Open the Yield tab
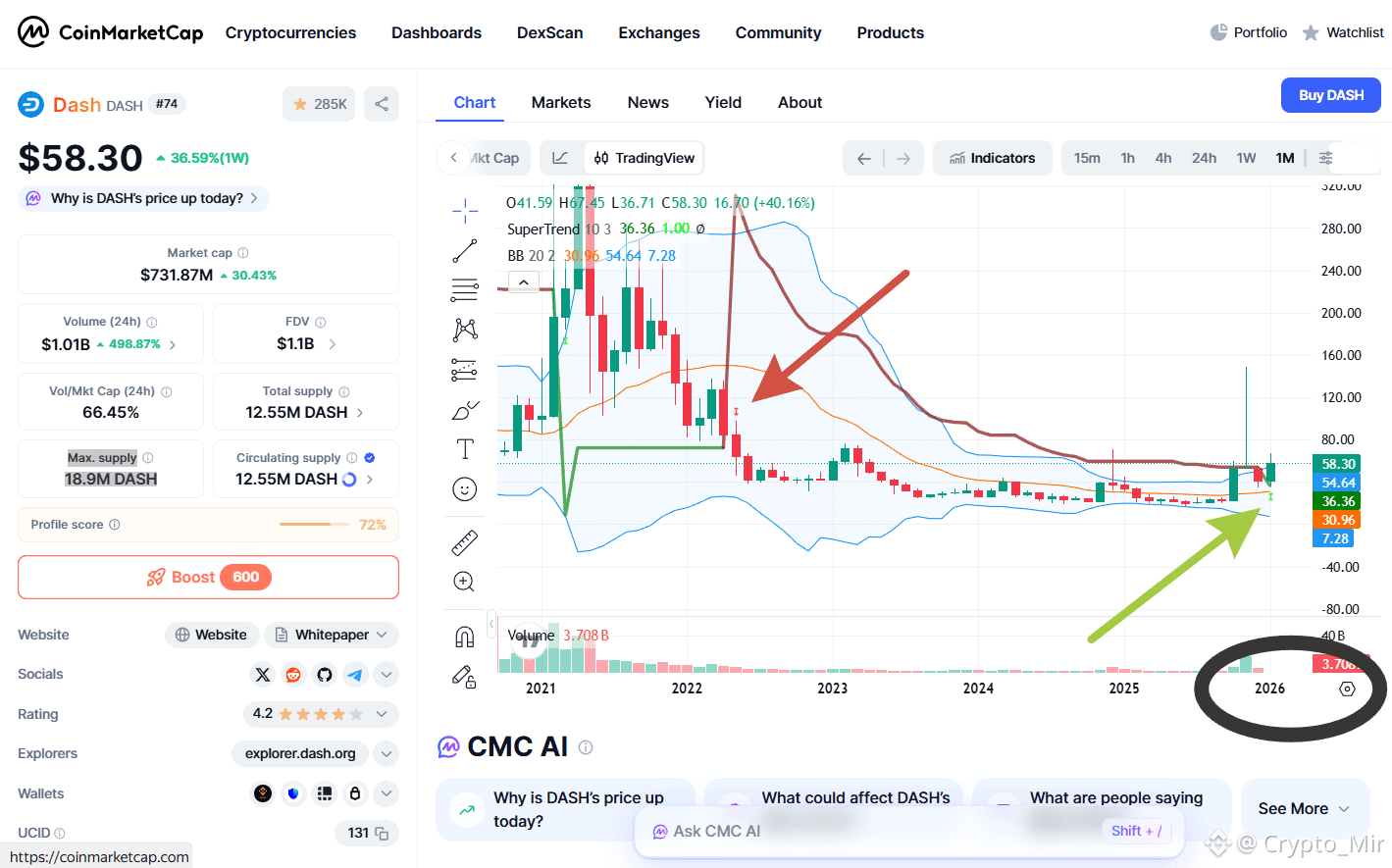Image resolution: width=1392 pixels, height=868 pixels. 723,103
